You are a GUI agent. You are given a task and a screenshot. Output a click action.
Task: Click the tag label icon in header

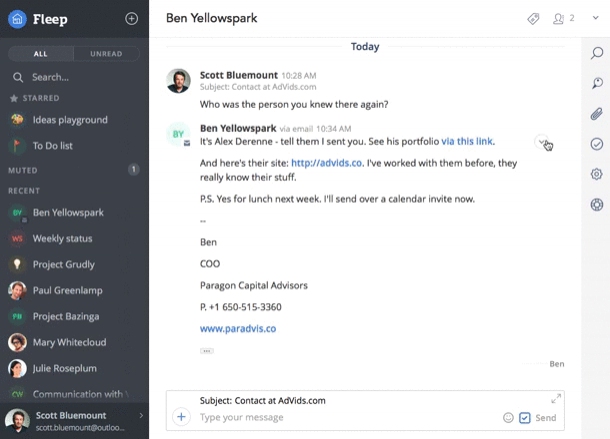(x=533, y=19)
